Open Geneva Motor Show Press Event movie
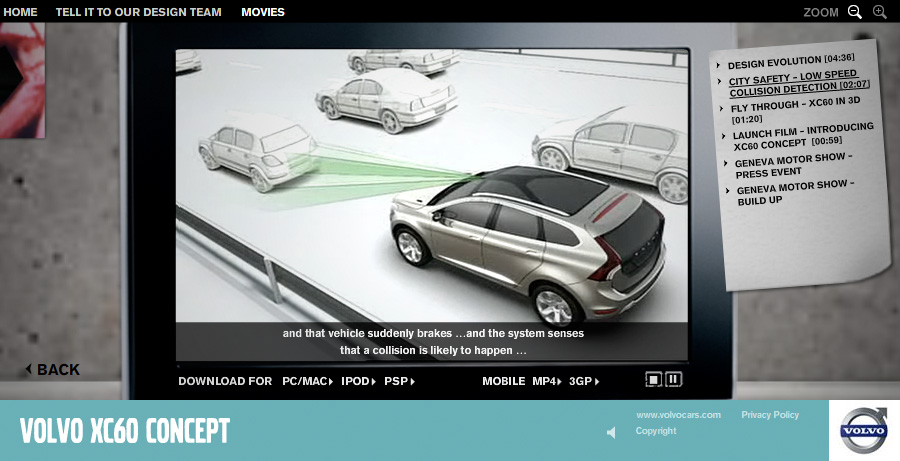900x461 pixels. click(794, 165)
